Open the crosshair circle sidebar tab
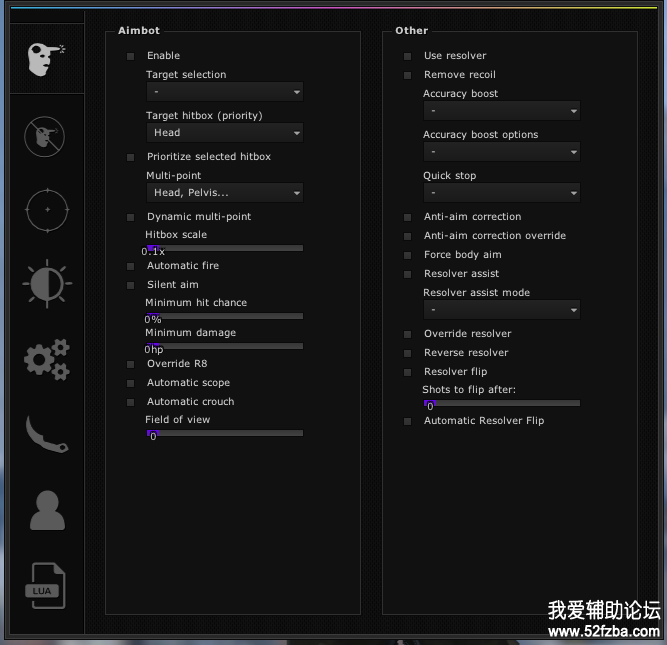667x645 pixels. pos(45,209)
